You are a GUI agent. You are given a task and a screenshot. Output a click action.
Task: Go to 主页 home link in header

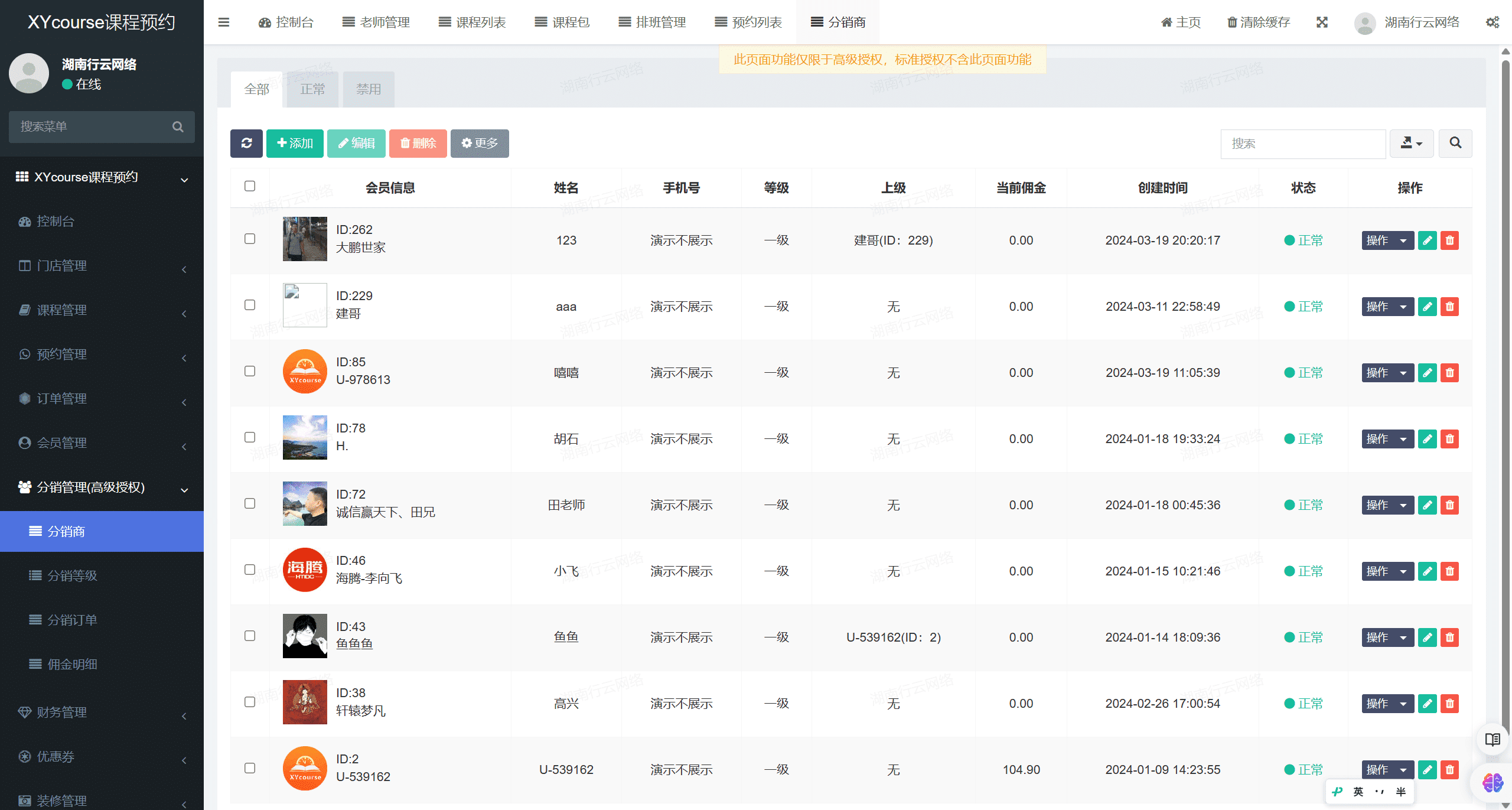click(1181, 22)
